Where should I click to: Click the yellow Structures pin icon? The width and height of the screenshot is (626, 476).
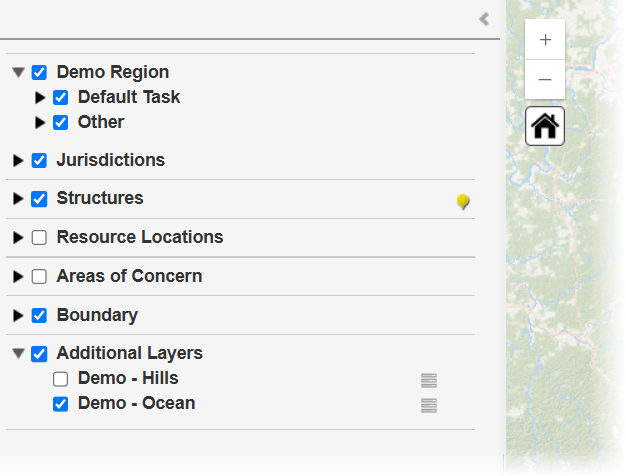[x=463, y=202]
